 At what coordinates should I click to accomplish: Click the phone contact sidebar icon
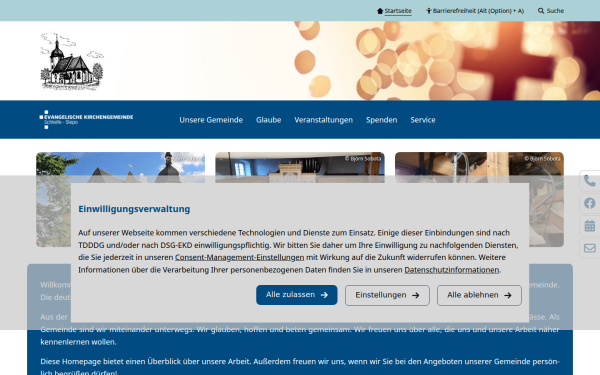click(590, 181)
